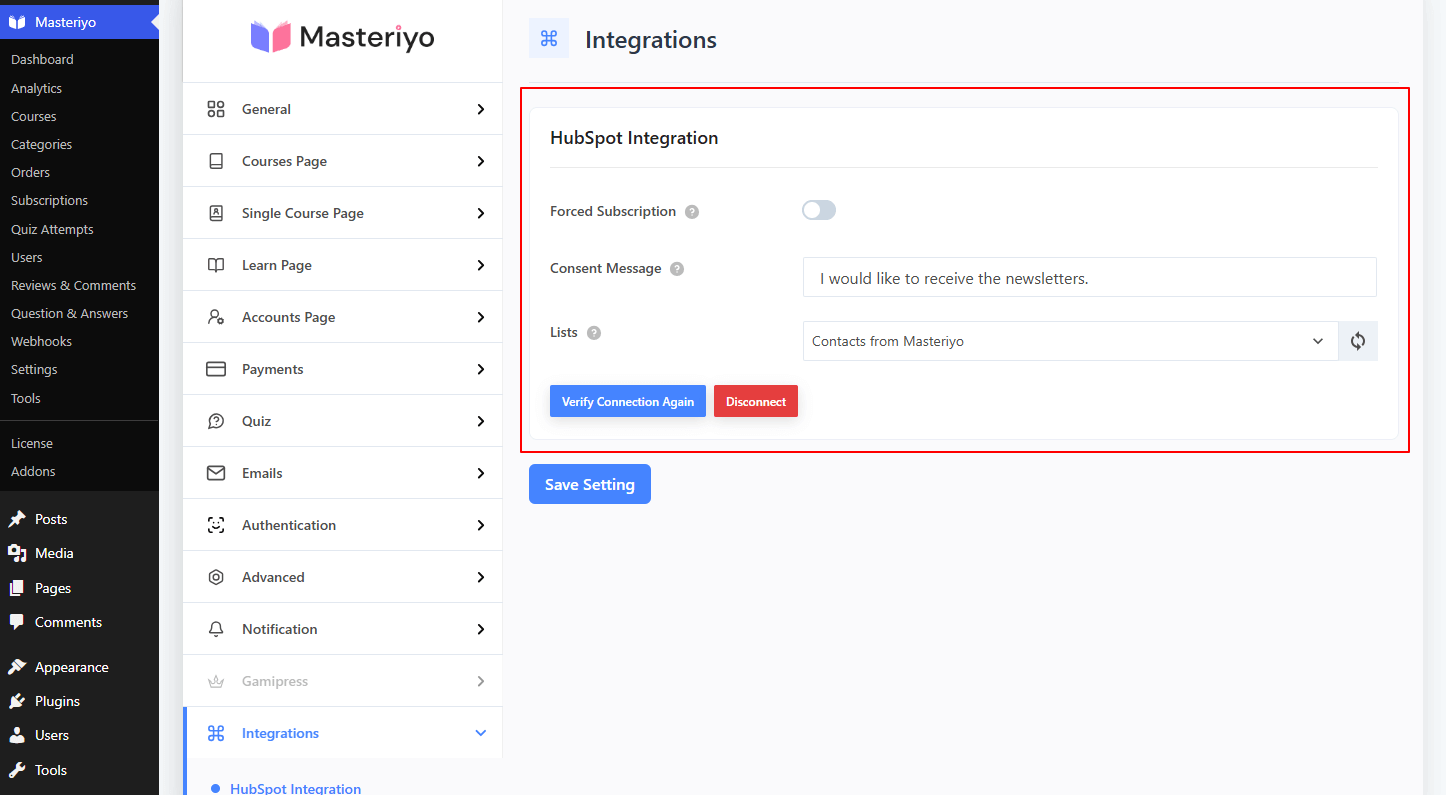1446x795 pixels.
Task: Open Quiz Attempts menu item
Action: click(x=52, y=229)
